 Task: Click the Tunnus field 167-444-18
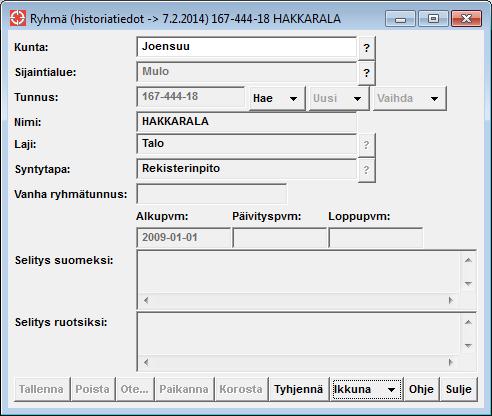pyautogui.click(x=191, y=97)
